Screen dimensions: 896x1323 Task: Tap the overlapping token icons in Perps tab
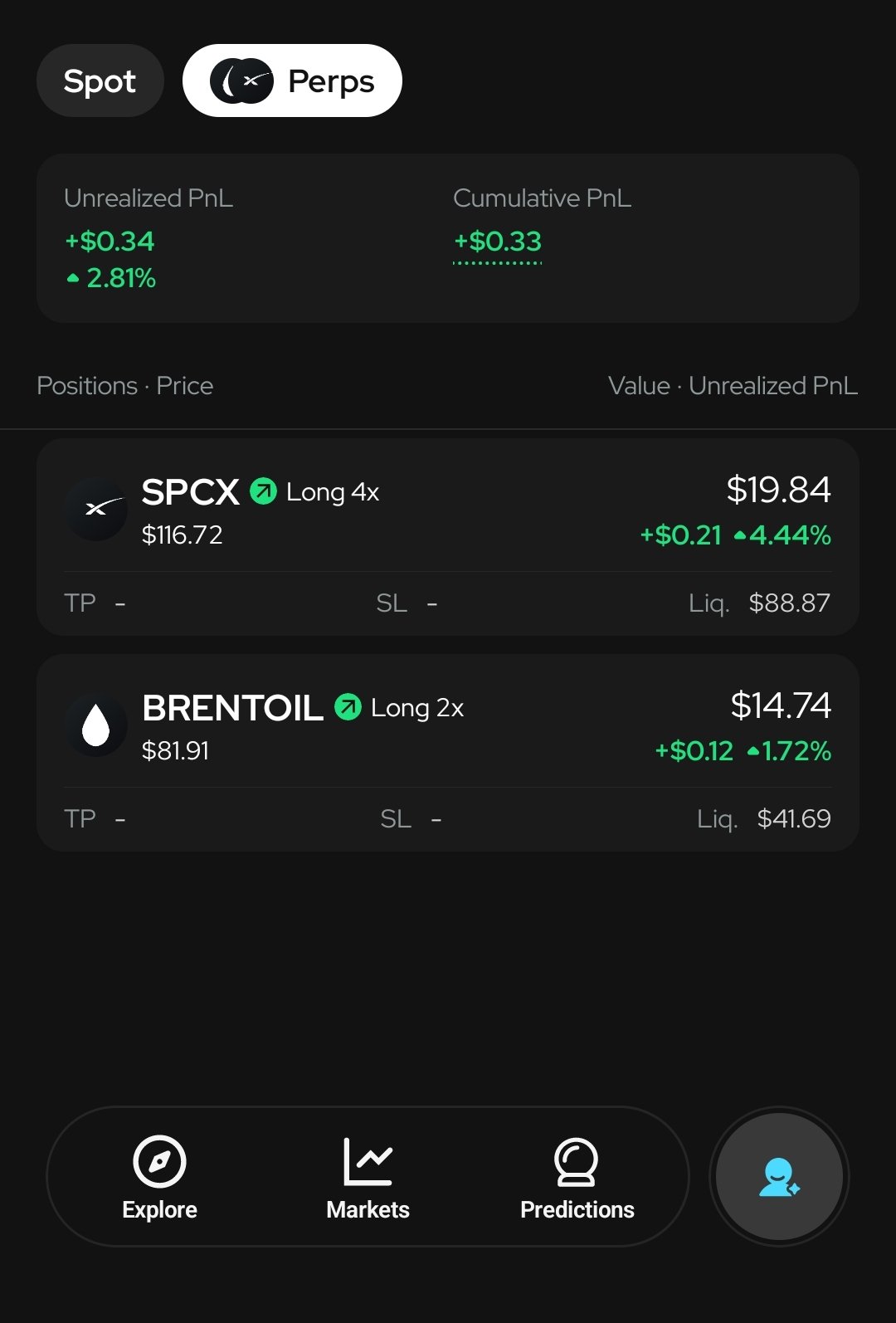coord(241,81)
